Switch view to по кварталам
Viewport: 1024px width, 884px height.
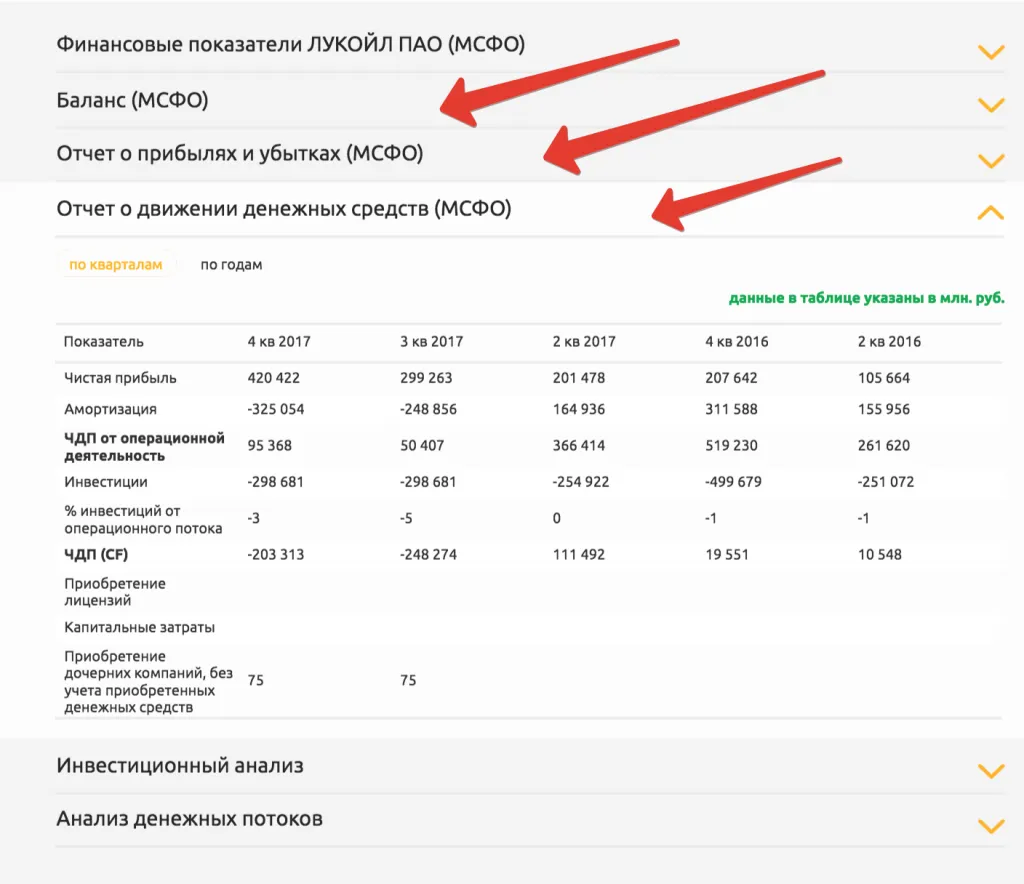[115, 265]
